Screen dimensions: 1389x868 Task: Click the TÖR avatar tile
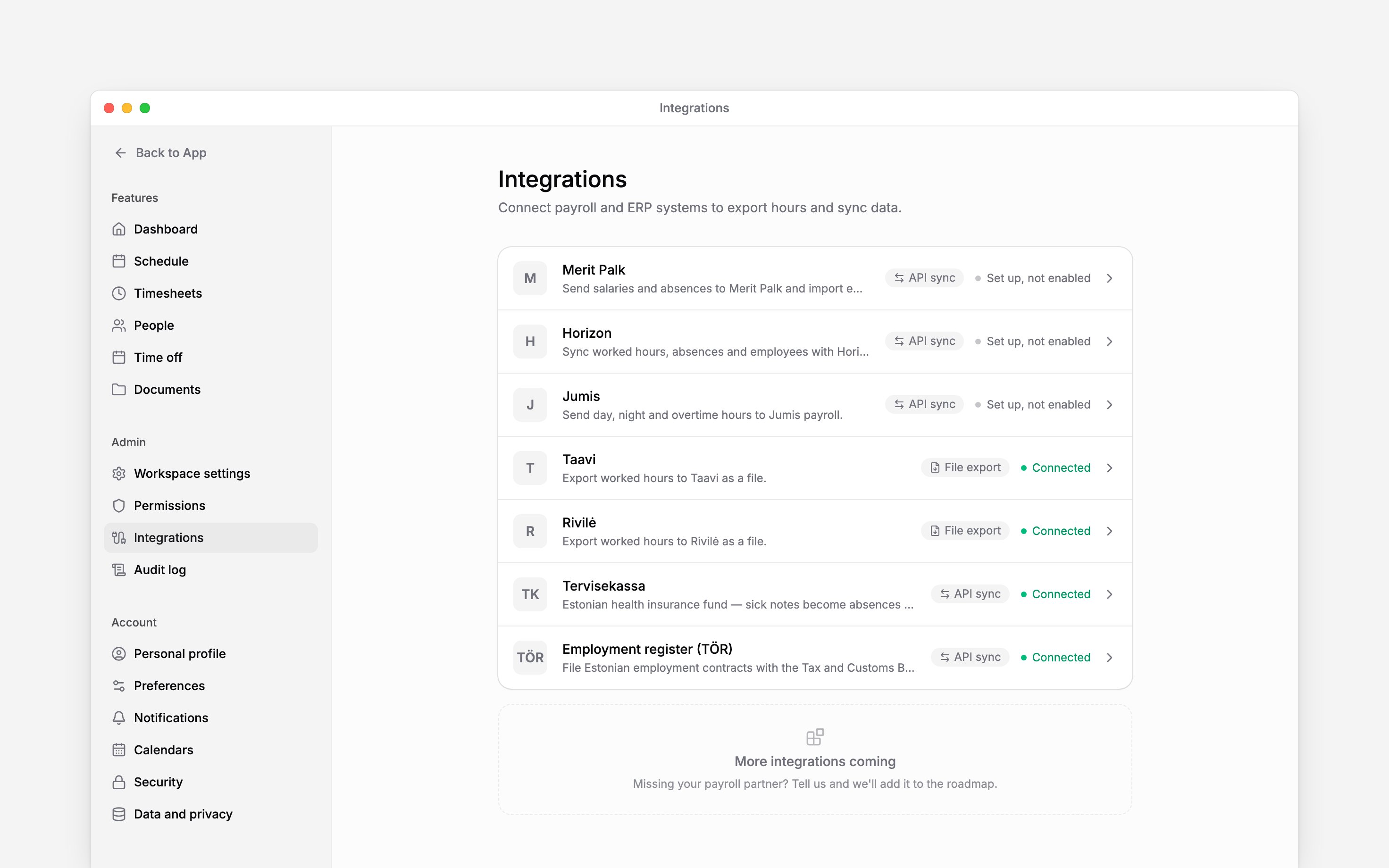pos(530,657)
